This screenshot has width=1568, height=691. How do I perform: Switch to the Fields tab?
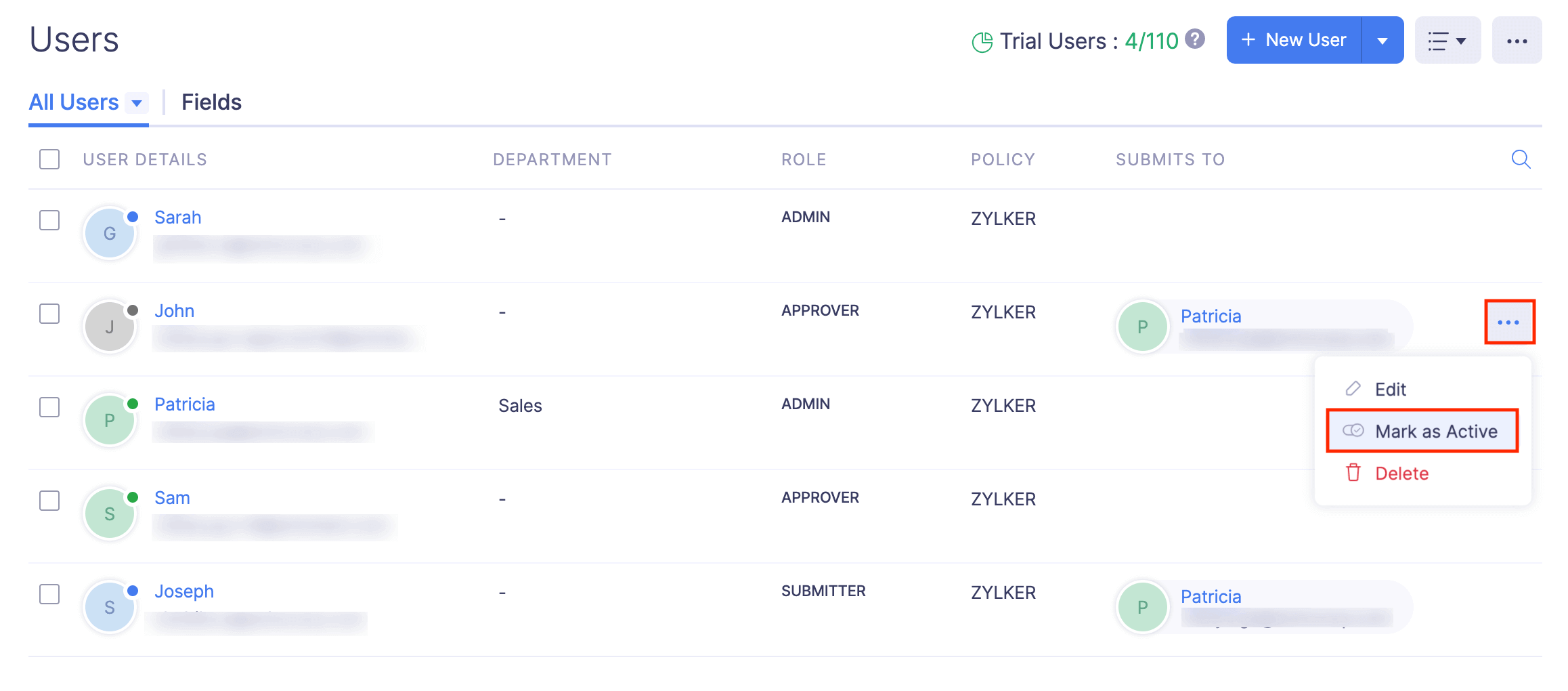pos(211,102)
